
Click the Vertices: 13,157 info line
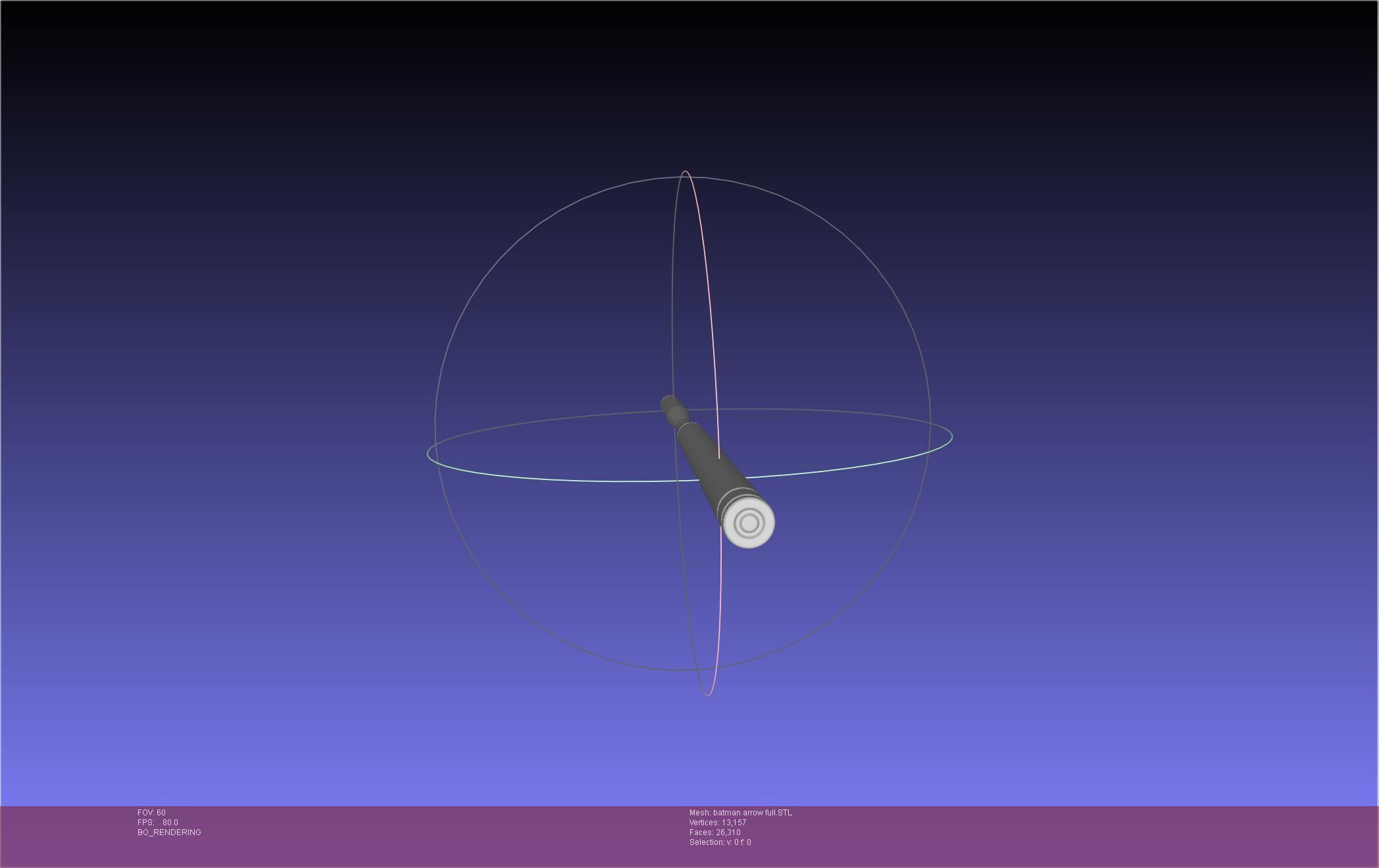717,823
